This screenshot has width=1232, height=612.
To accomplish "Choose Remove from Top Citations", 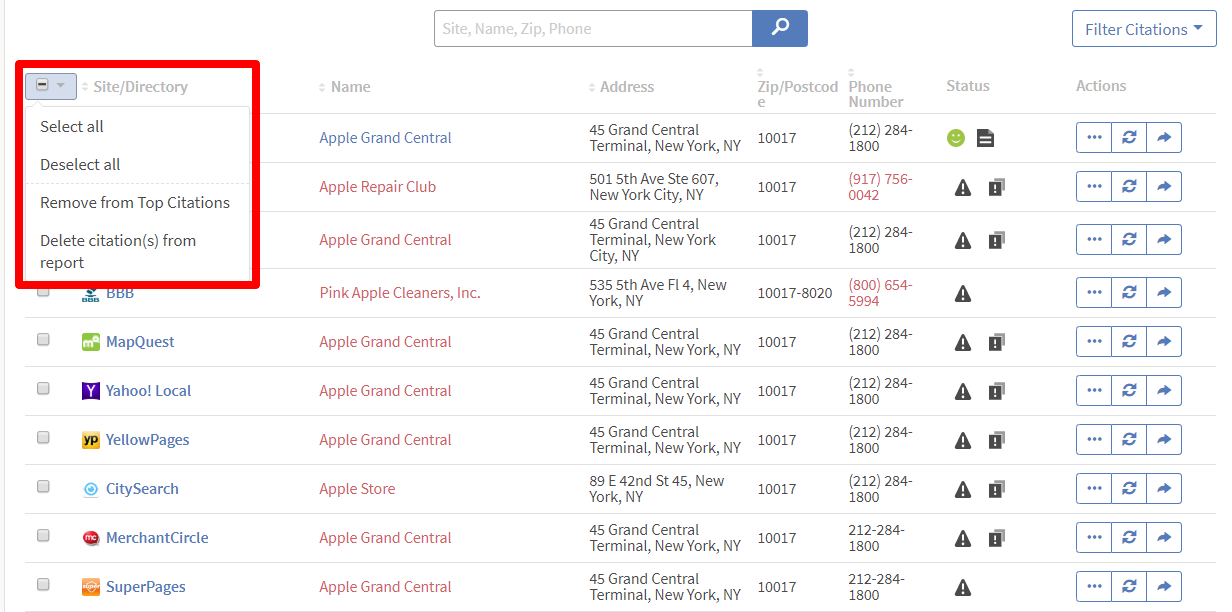I will pos(134,203).
